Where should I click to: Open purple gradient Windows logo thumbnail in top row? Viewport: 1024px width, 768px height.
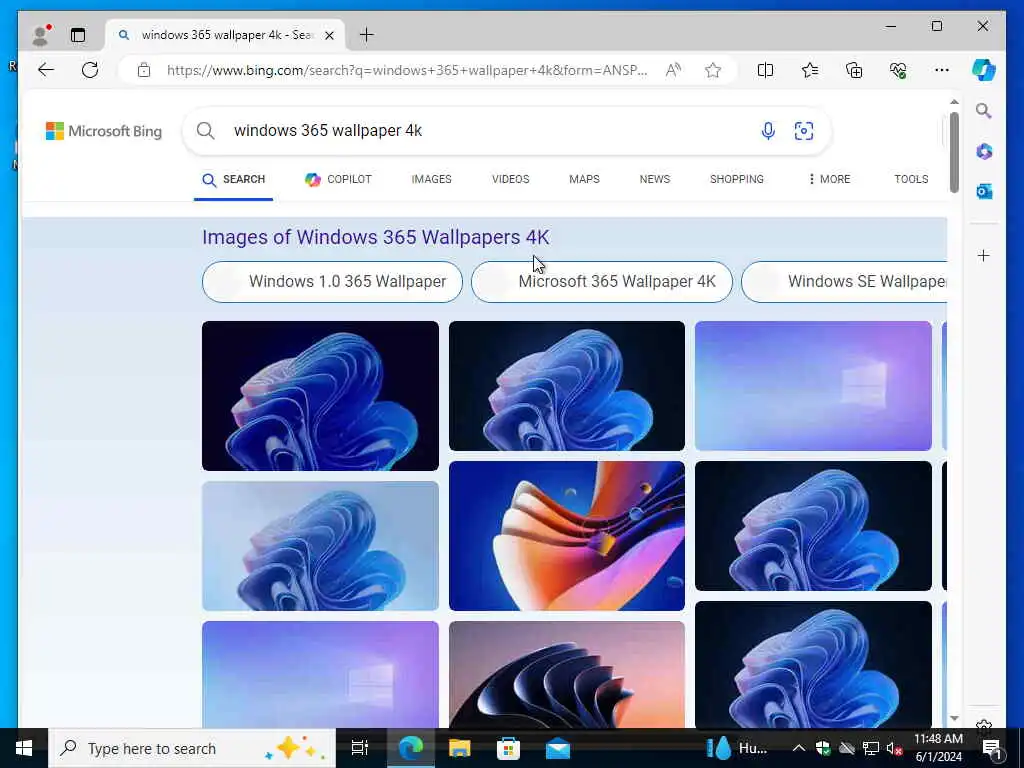point(813,386)
